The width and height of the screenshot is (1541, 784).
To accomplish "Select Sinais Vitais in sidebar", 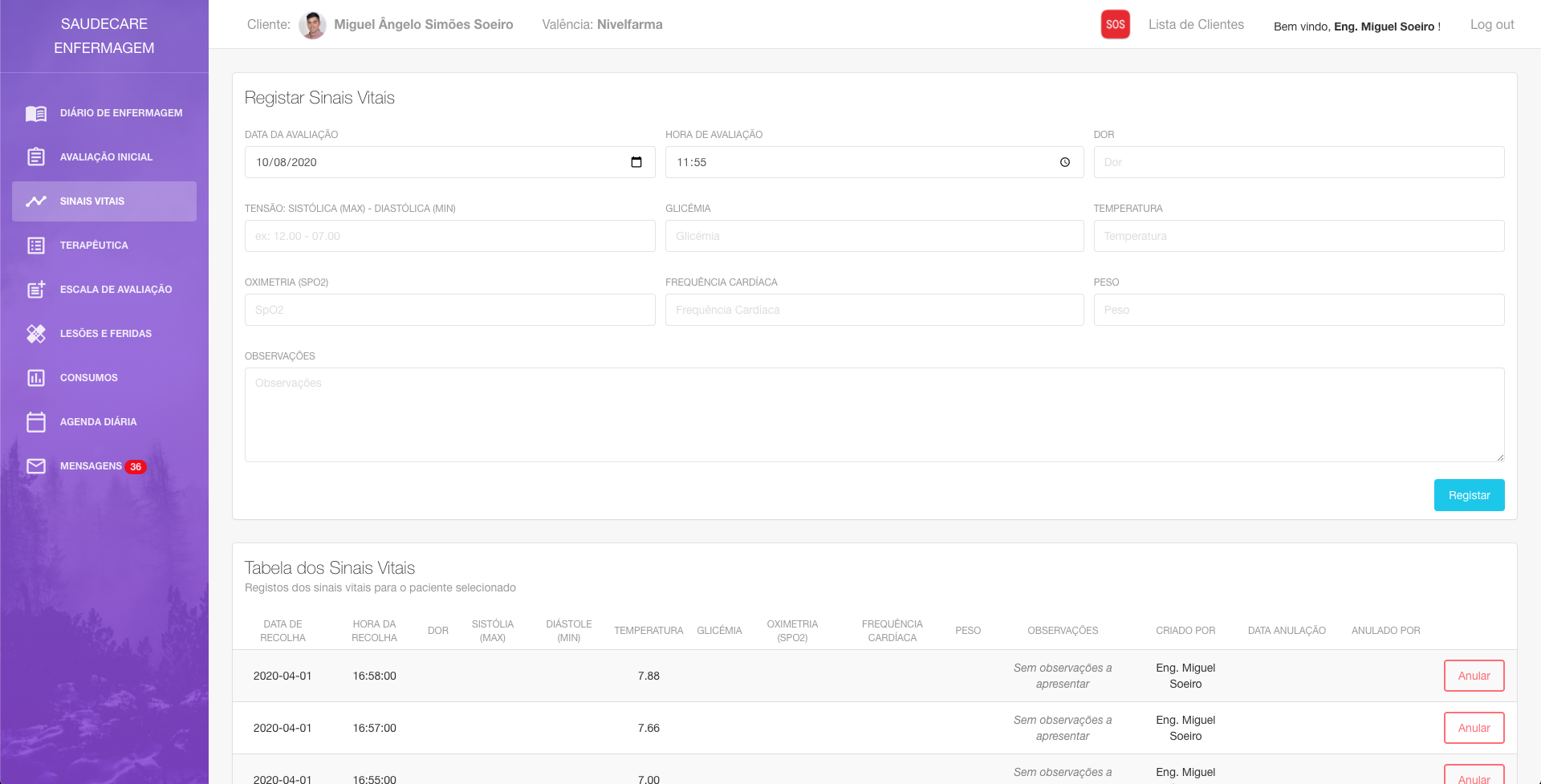I will tap(104, 201).
